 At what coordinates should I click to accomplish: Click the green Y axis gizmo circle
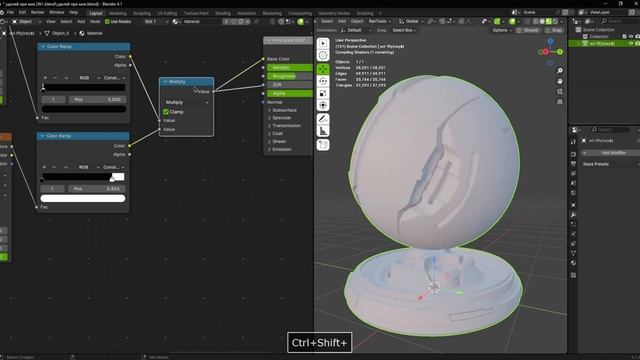560,52
